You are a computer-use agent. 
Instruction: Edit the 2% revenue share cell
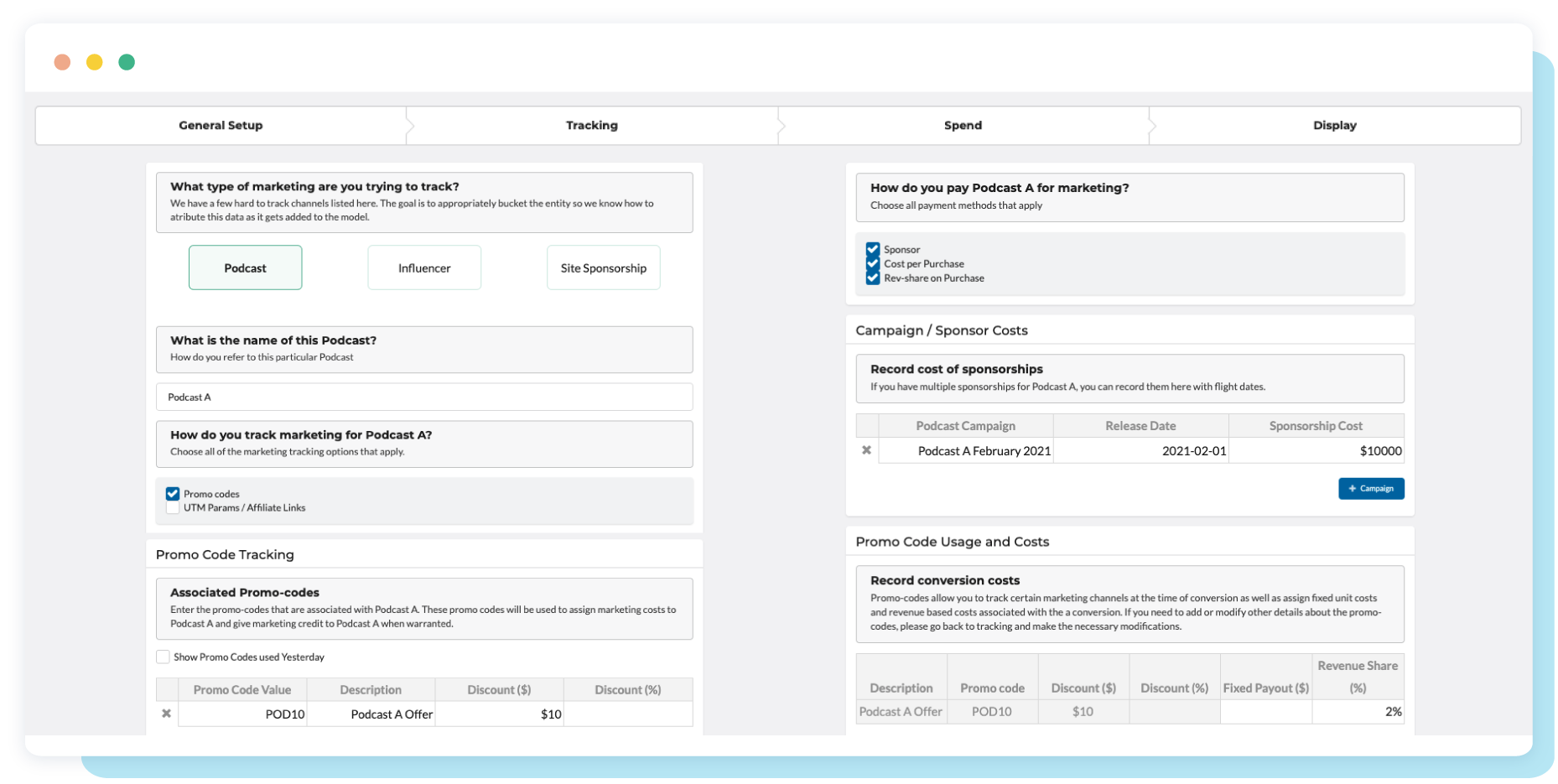(1358, 711)
